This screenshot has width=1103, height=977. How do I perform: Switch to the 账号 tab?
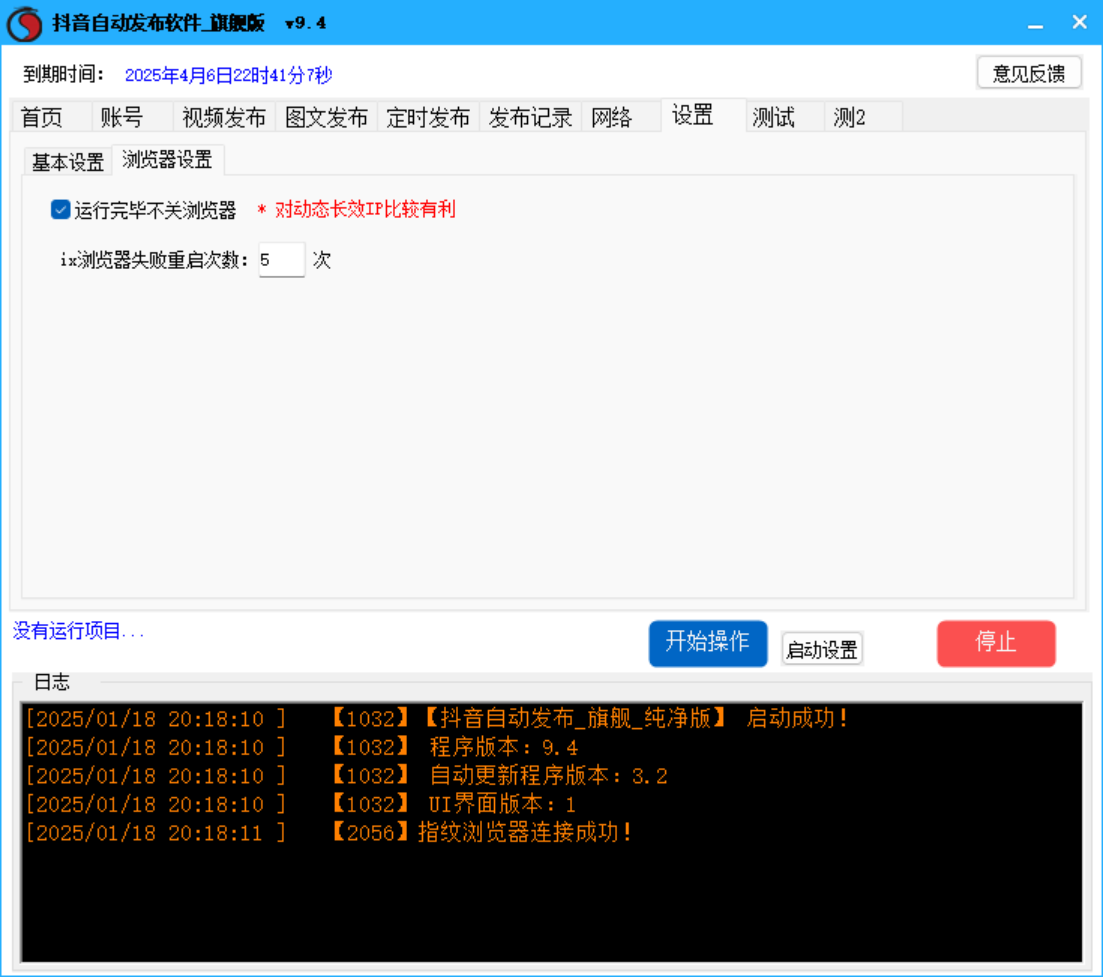click(x=132, y=117)
